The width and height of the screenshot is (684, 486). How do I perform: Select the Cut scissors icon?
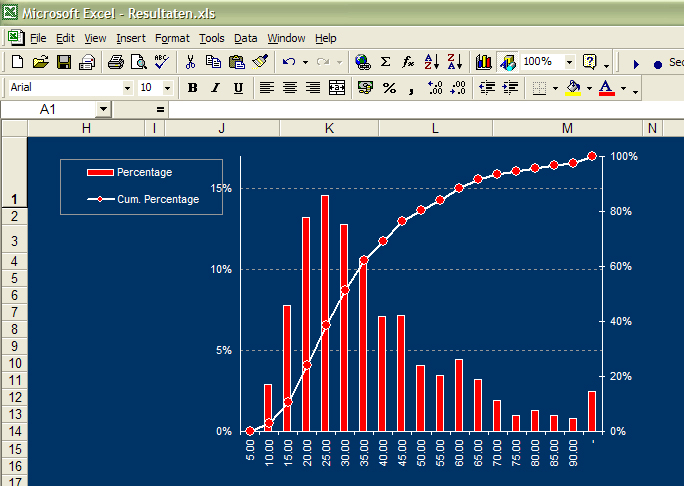(x=190, y=62)
